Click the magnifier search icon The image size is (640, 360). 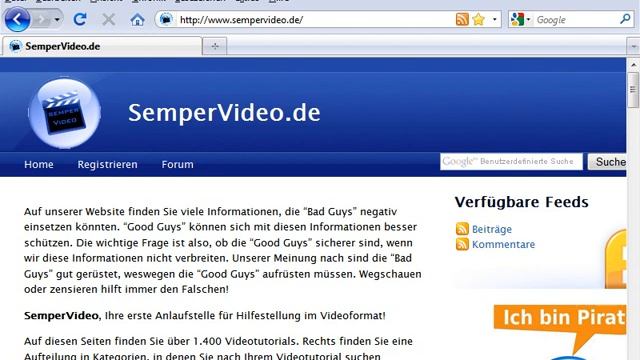click(625, 18)
